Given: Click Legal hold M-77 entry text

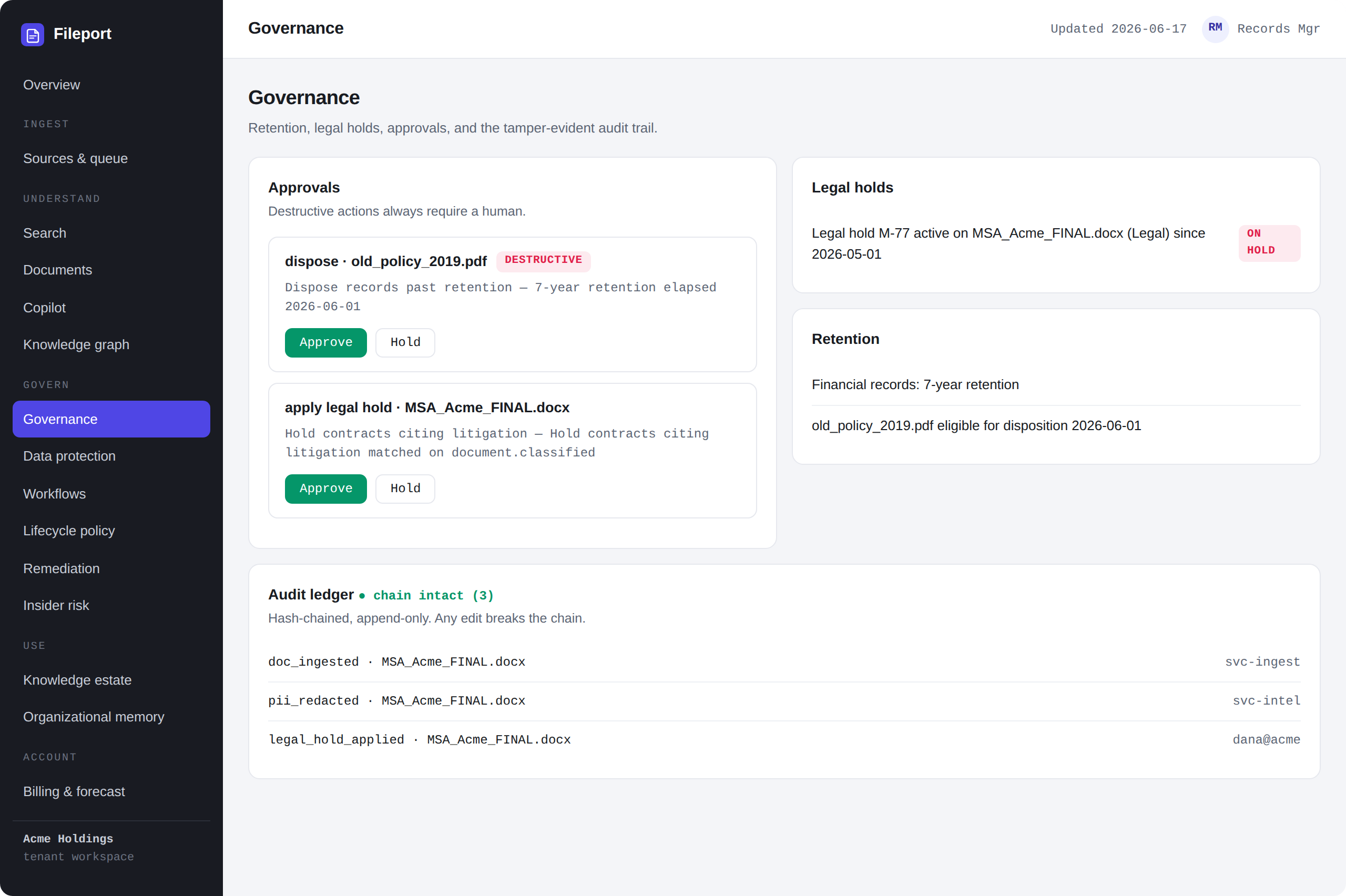Looking at the screenshot, I should click(1008, 243).
